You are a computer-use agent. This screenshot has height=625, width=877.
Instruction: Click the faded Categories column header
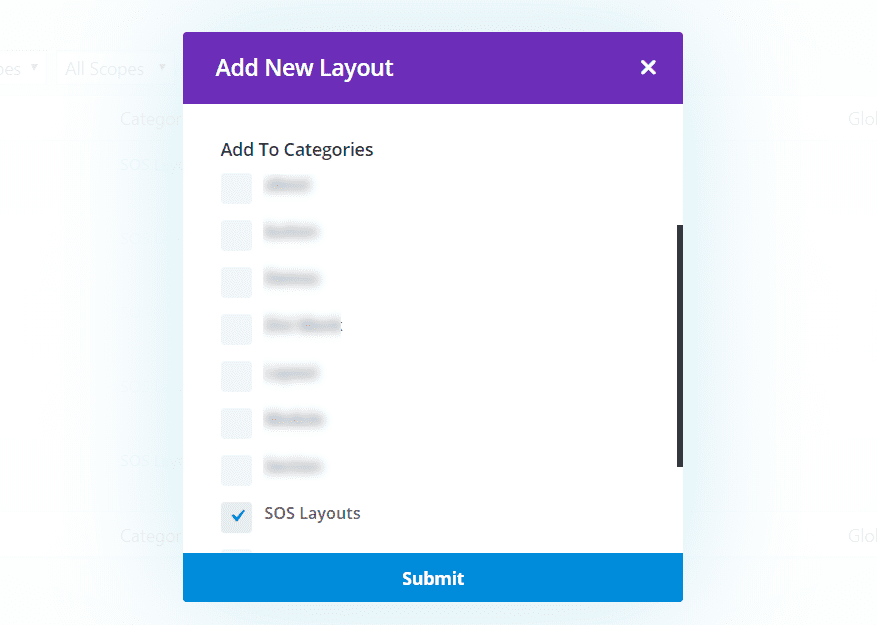[151, 119]
